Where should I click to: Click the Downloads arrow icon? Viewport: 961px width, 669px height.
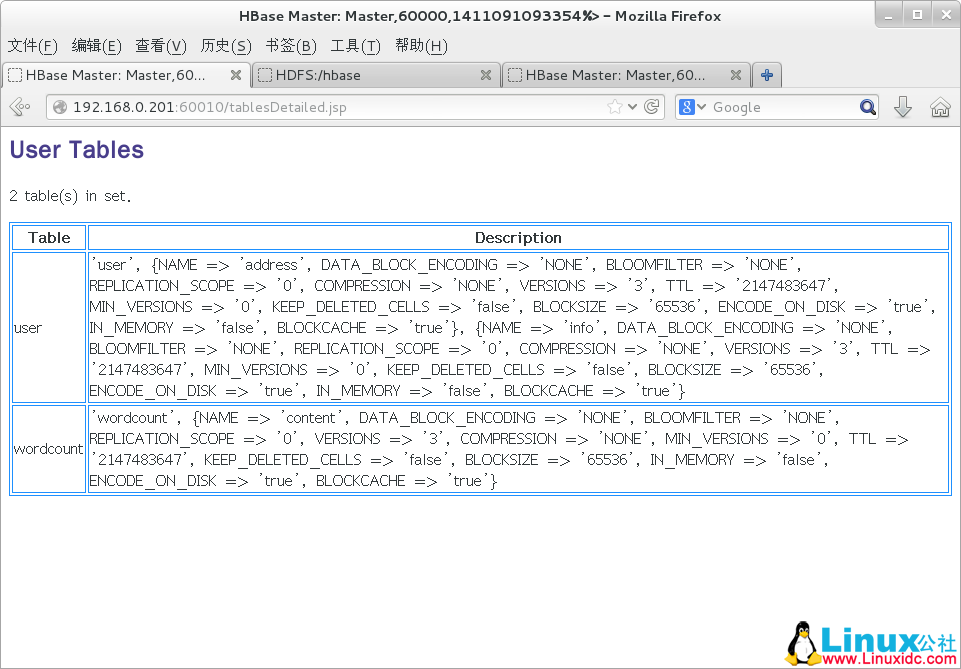(x=903, y=107)
